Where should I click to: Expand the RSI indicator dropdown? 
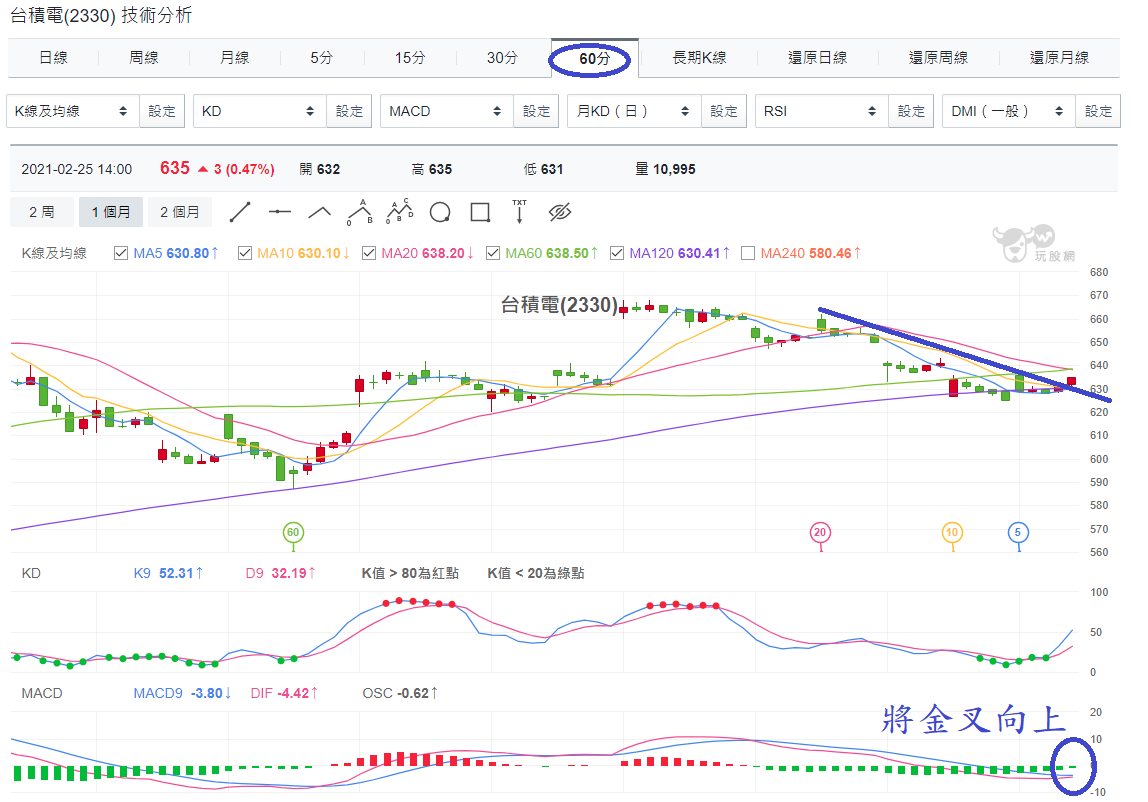point(821,111)
